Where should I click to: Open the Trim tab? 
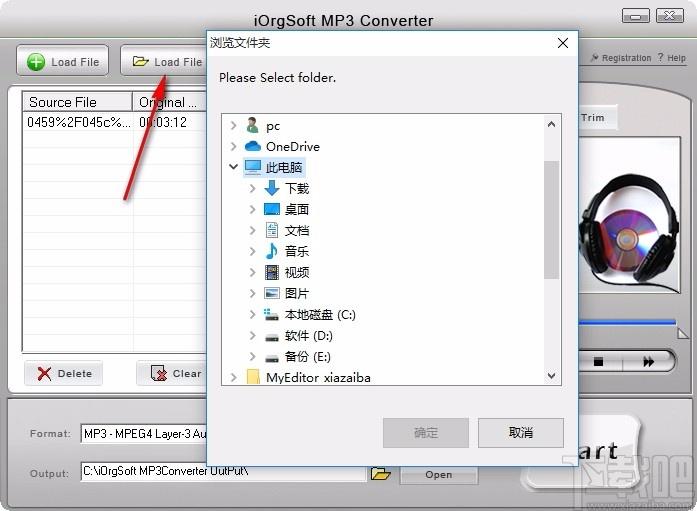pyautogui.click(x=593, y=117)
